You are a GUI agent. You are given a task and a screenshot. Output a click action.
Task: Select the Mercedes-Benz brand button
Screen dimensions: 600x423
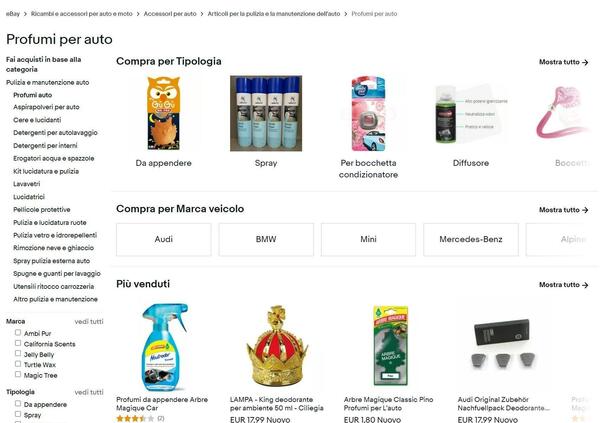click(x=471, y=239)
